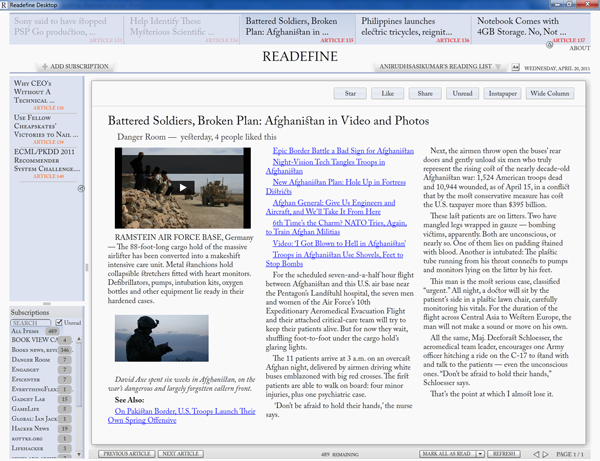The image size is (600, 461).
Task: Select 'Philippines launches electric tricycles' article tab
Action: click(414, 29)
